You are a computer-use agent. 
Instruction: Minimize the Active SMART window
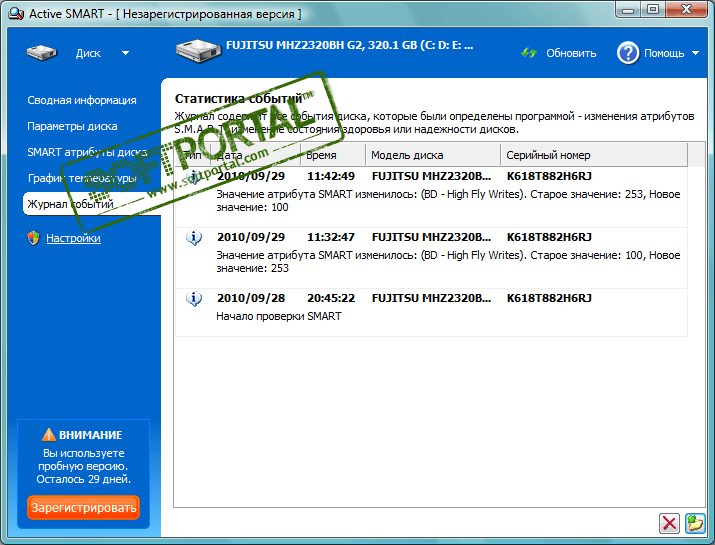pyautogui.click(x=628, y=9)
